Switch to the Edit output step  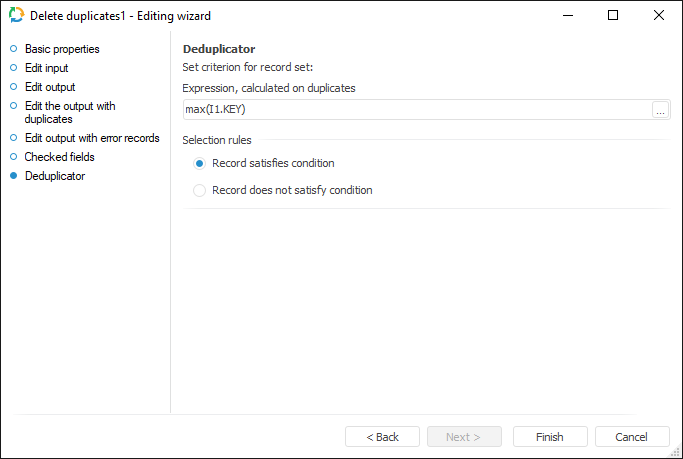[x=50, y=87]
